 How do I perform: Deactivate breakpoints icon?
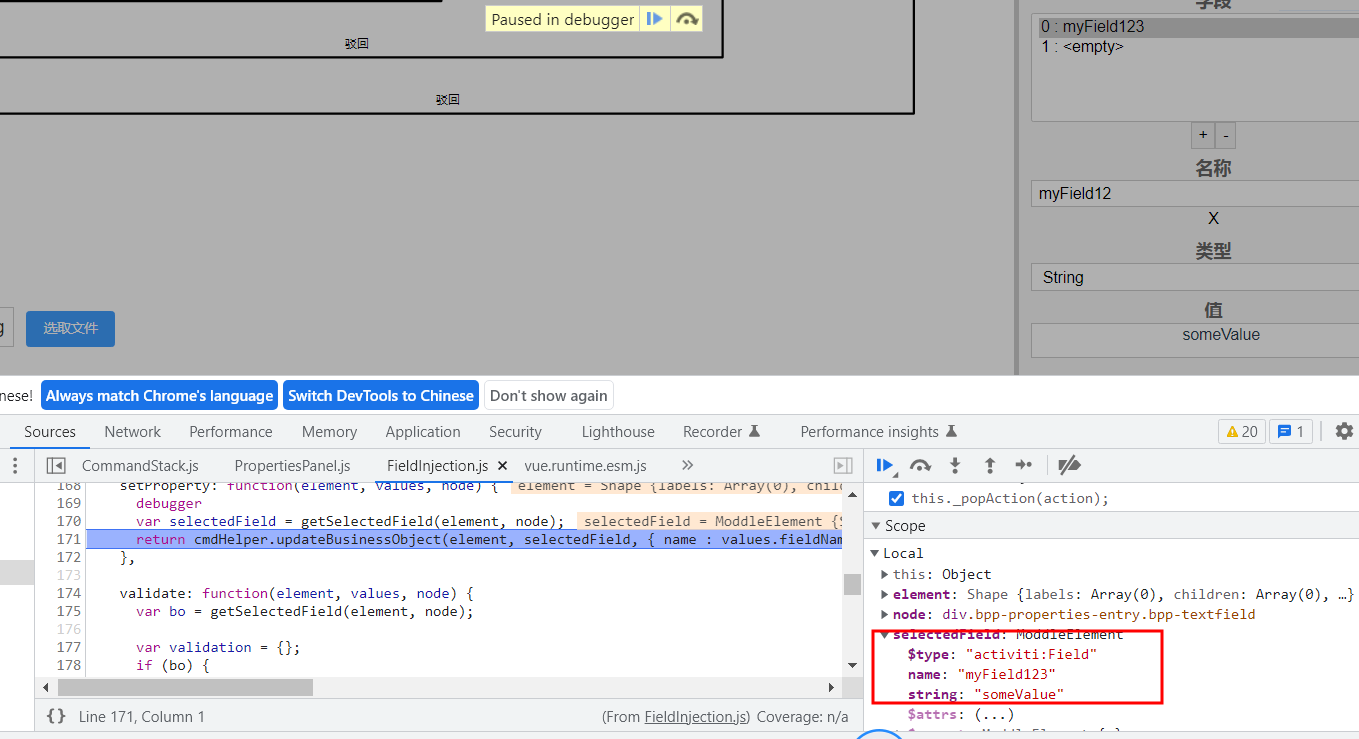click(1069, 465)
